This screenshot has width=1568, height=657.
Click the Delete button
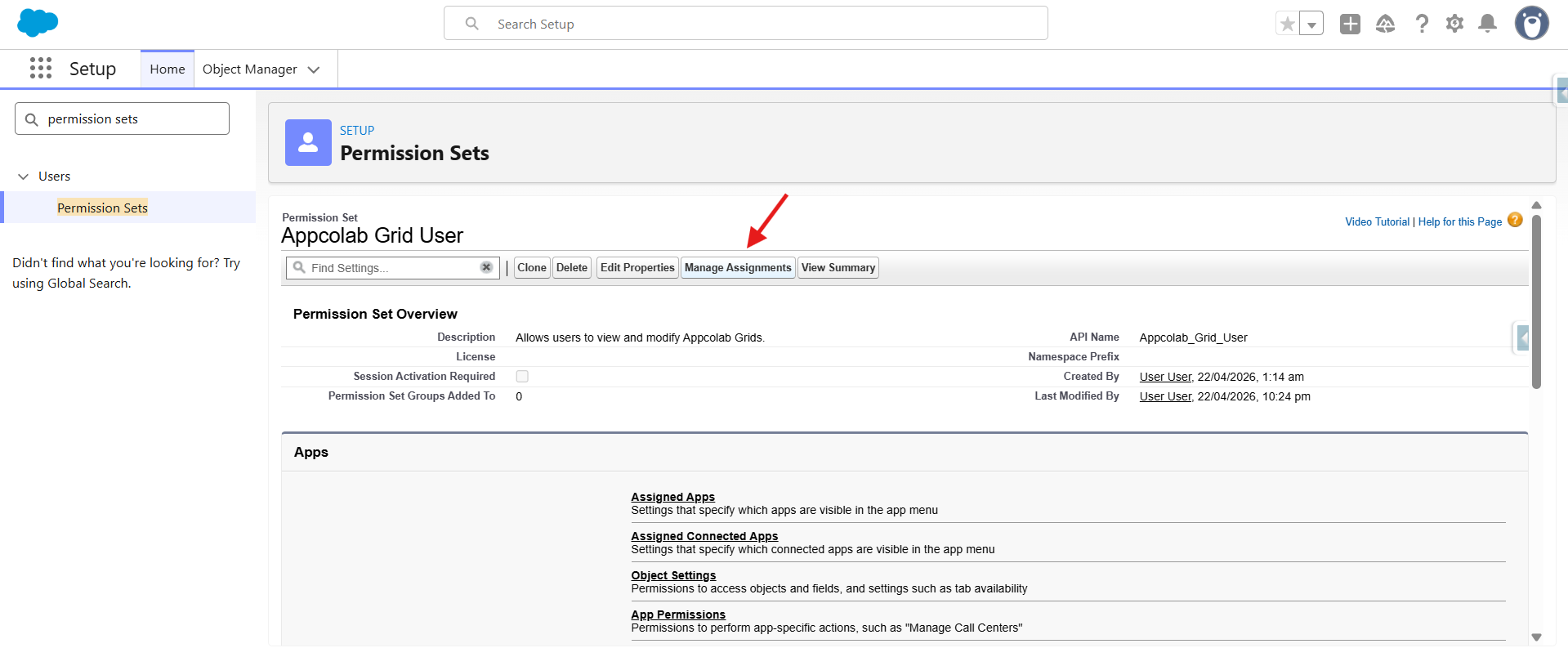click(572, 267)
